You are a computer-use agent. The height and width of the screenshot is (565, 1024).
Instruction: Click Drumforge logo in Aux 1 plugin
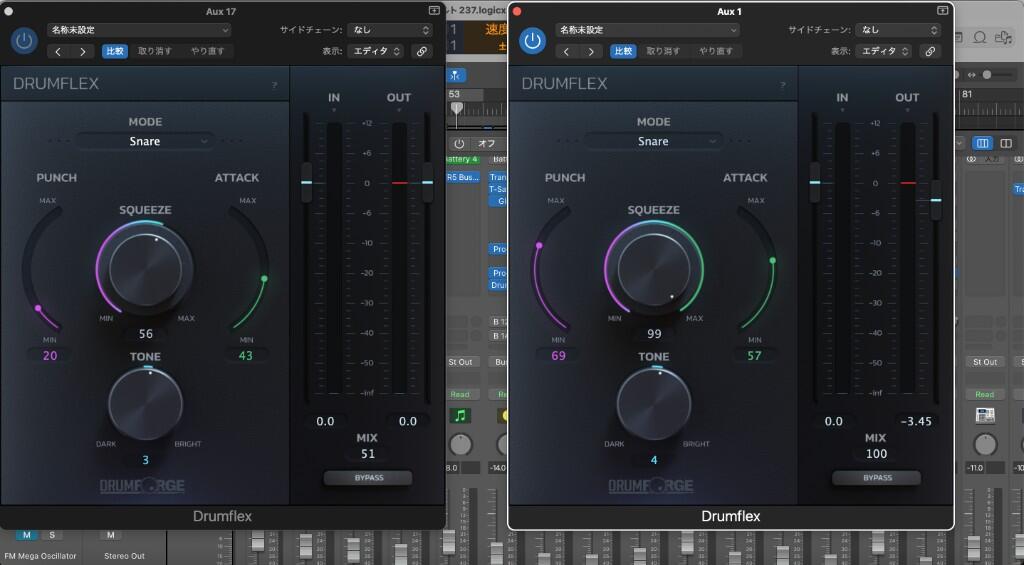click(x=650, y=486)
